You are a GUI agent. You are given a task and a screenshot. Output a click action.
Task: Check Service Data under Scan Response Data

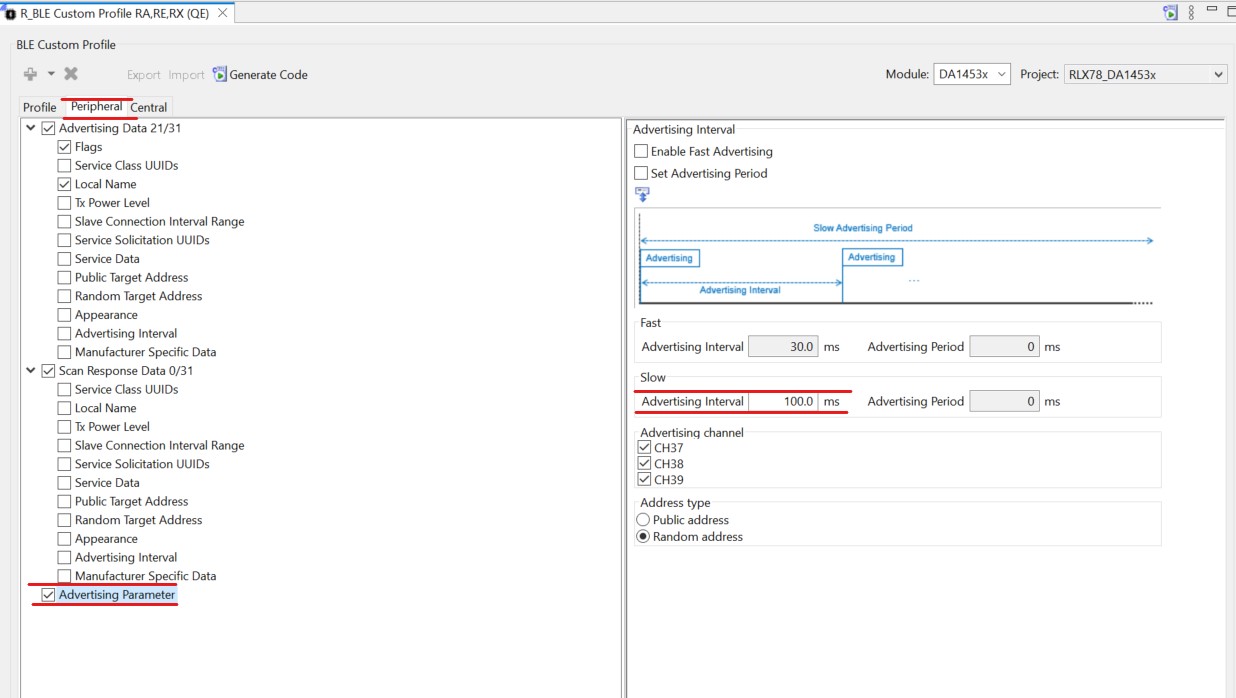pyautogui.click(x=64, y=483)
